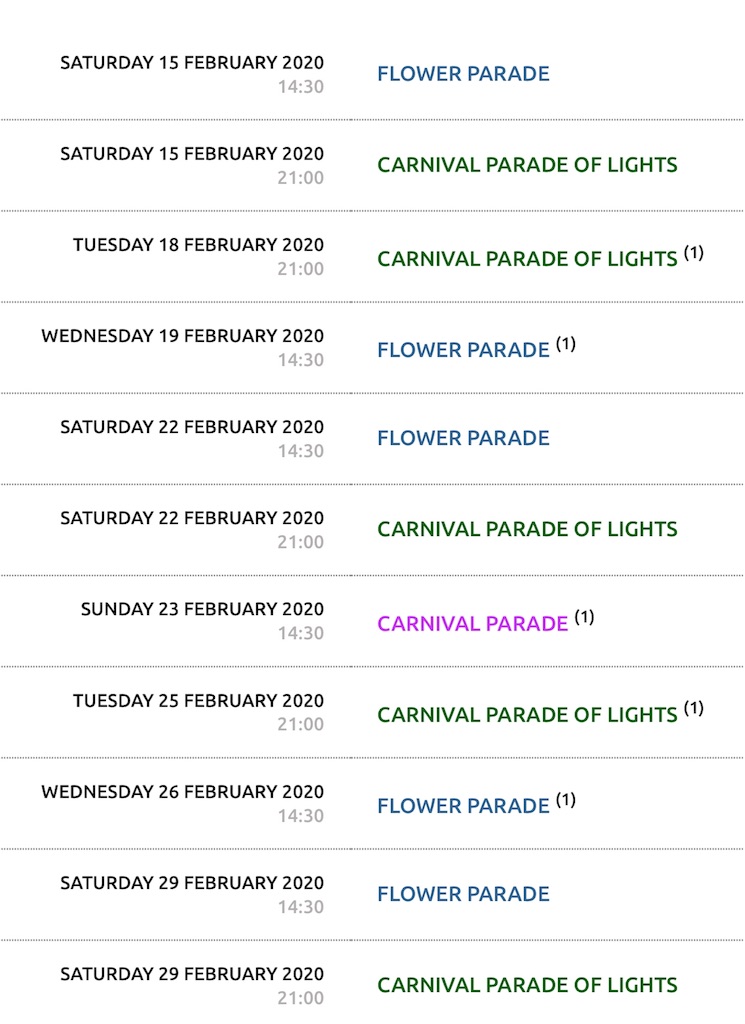Open Flower Parade on Saturday 29 February
This screenshot has width=745, height=1024.
pos(463,894)
